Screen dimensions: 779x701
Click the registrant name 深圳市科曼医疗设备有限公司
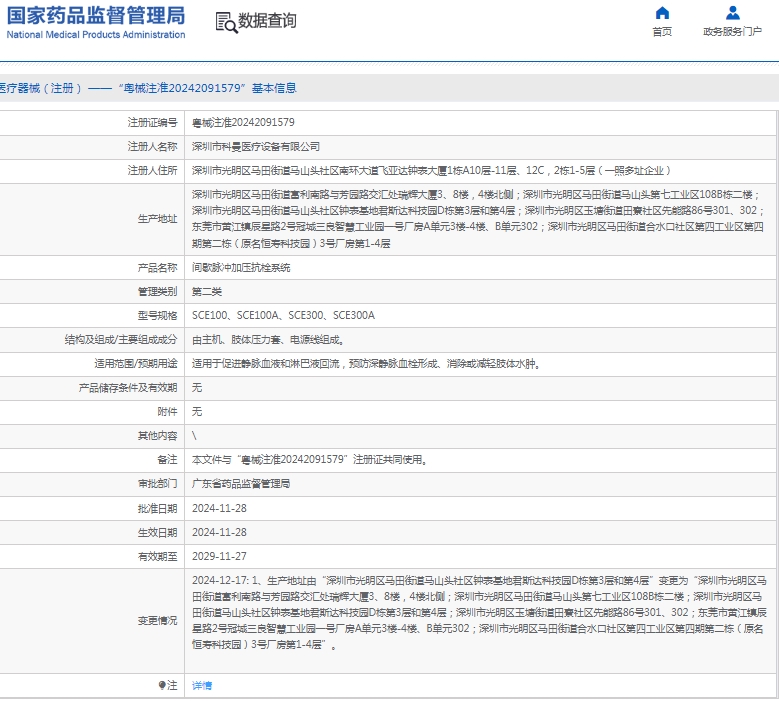click(256, 147)
